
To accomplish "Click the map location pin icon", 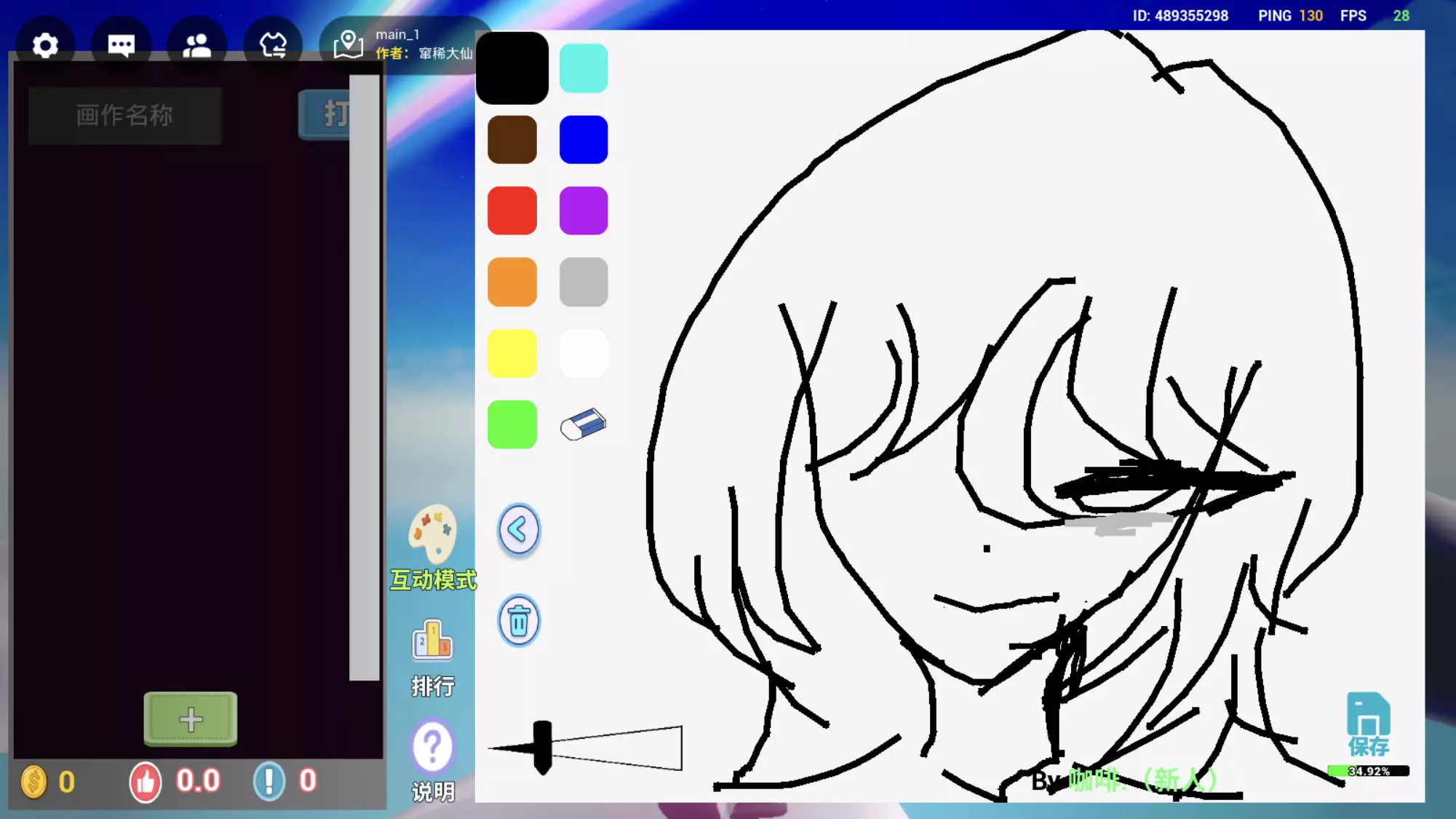I will click(348, 44).
